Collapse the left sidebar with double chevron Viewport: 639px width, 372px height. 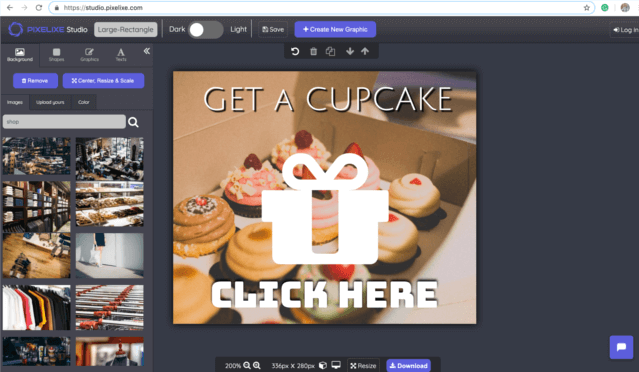(147, 51)
